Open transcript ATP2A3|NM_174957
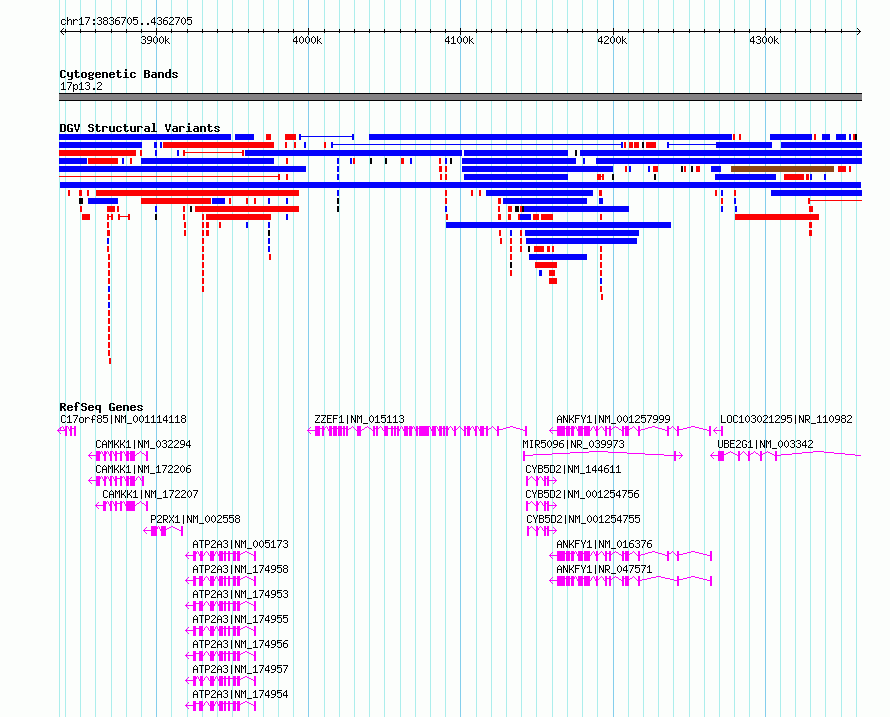Screen dimensions: 890x717 point(240,669)
